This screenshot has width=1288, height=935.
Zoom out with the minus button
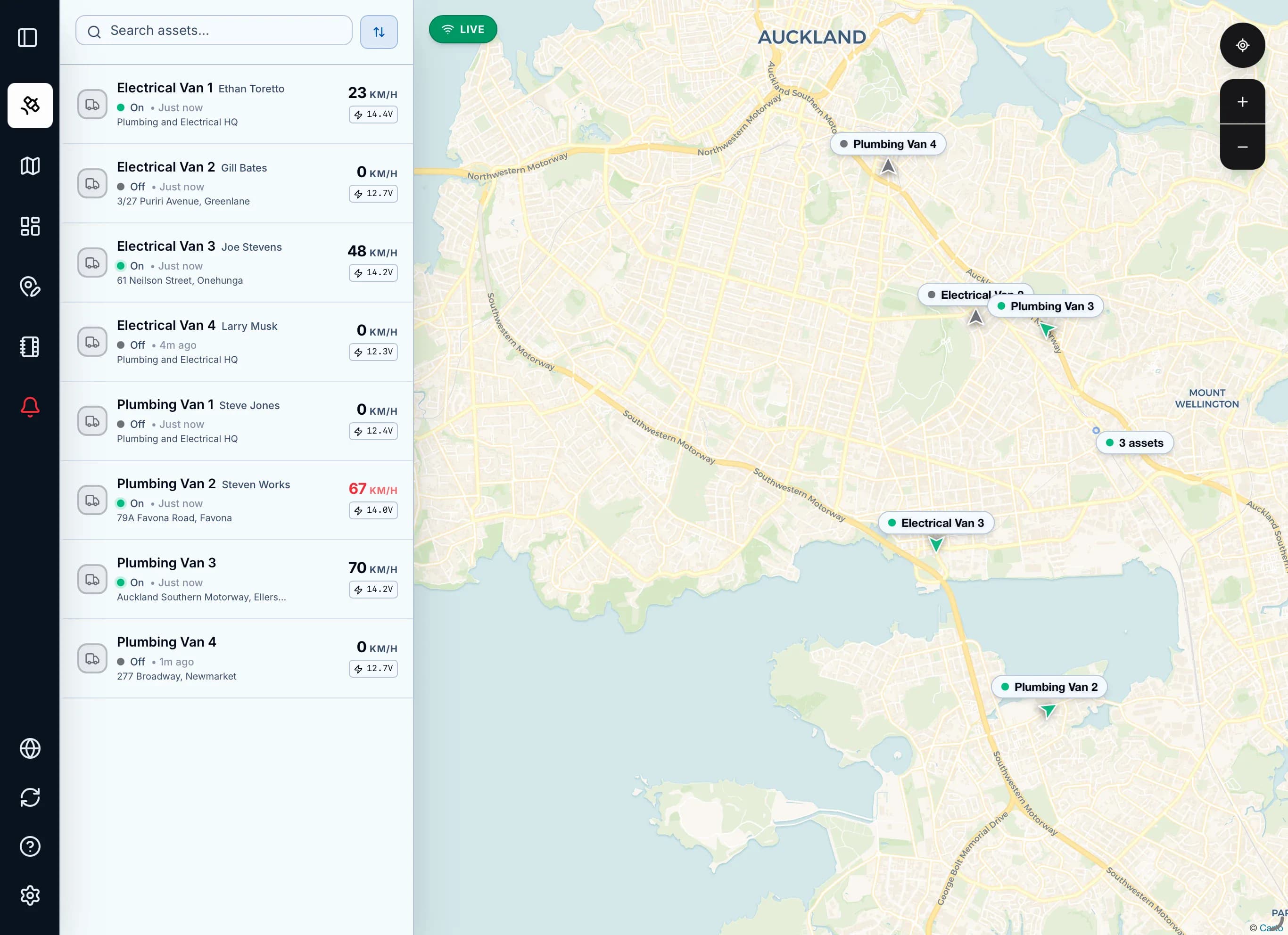(1242, 147)
